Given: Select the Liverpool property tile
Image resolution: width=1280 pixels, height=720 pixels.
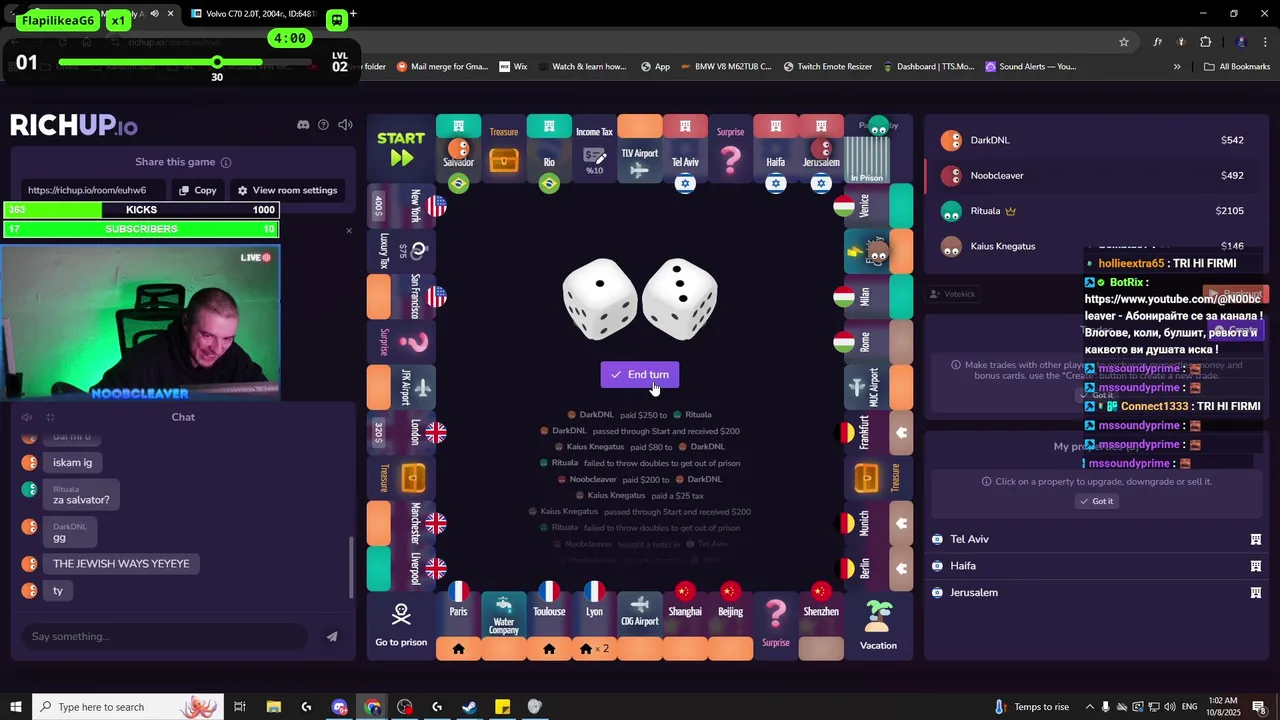Looking at the screenshot, I should tap(401, 568).
